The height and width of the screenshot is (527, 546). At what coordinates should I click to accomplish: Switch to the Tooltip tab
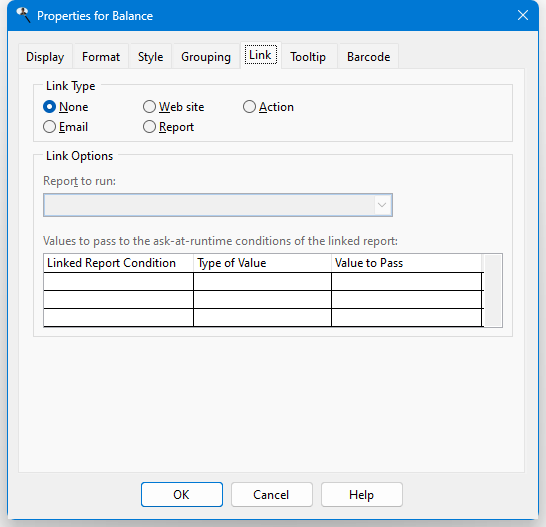click(x=308, y=57)
